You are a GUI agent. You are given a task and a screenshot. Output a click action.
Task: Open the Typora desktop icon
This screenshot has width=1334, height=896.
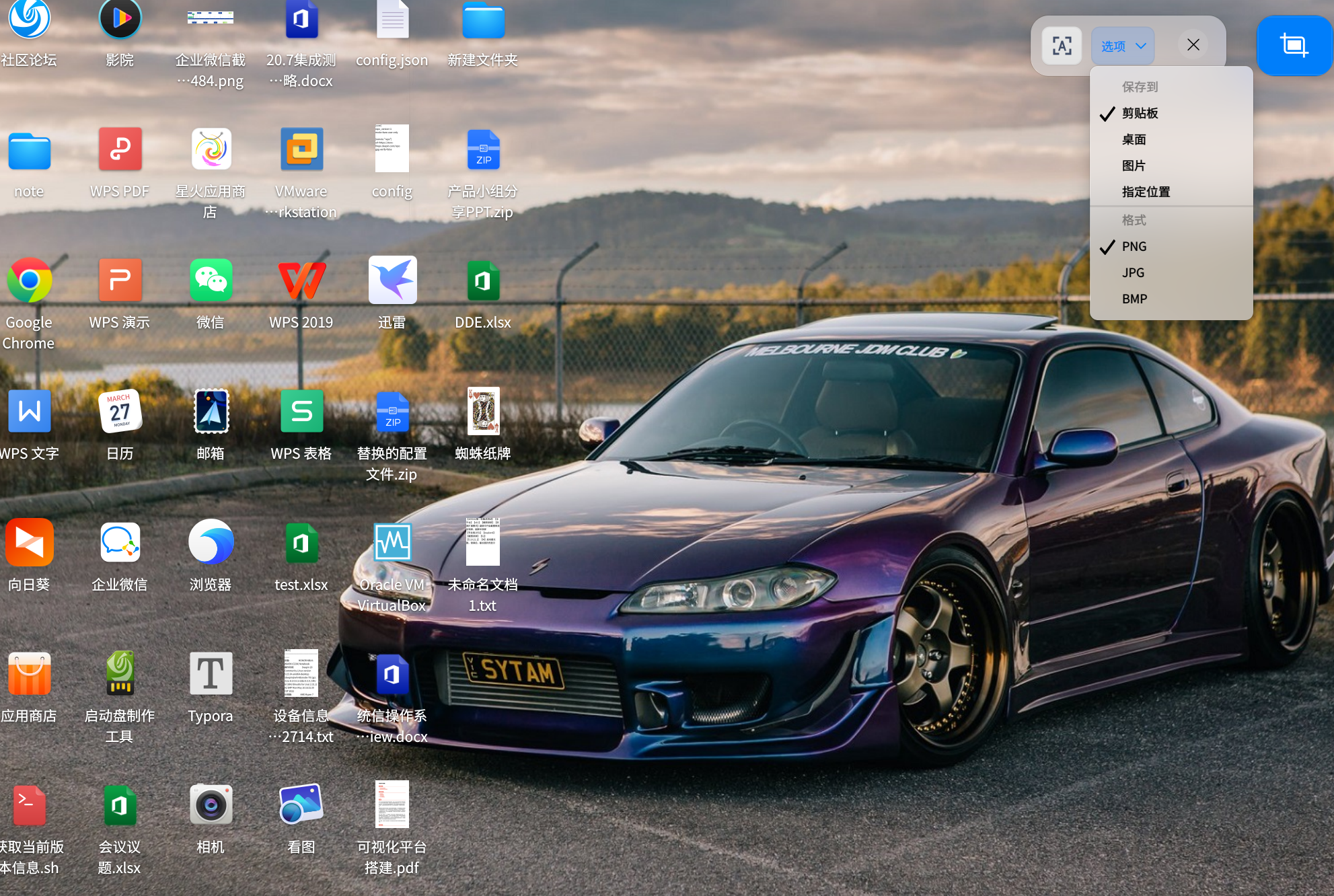211,673
